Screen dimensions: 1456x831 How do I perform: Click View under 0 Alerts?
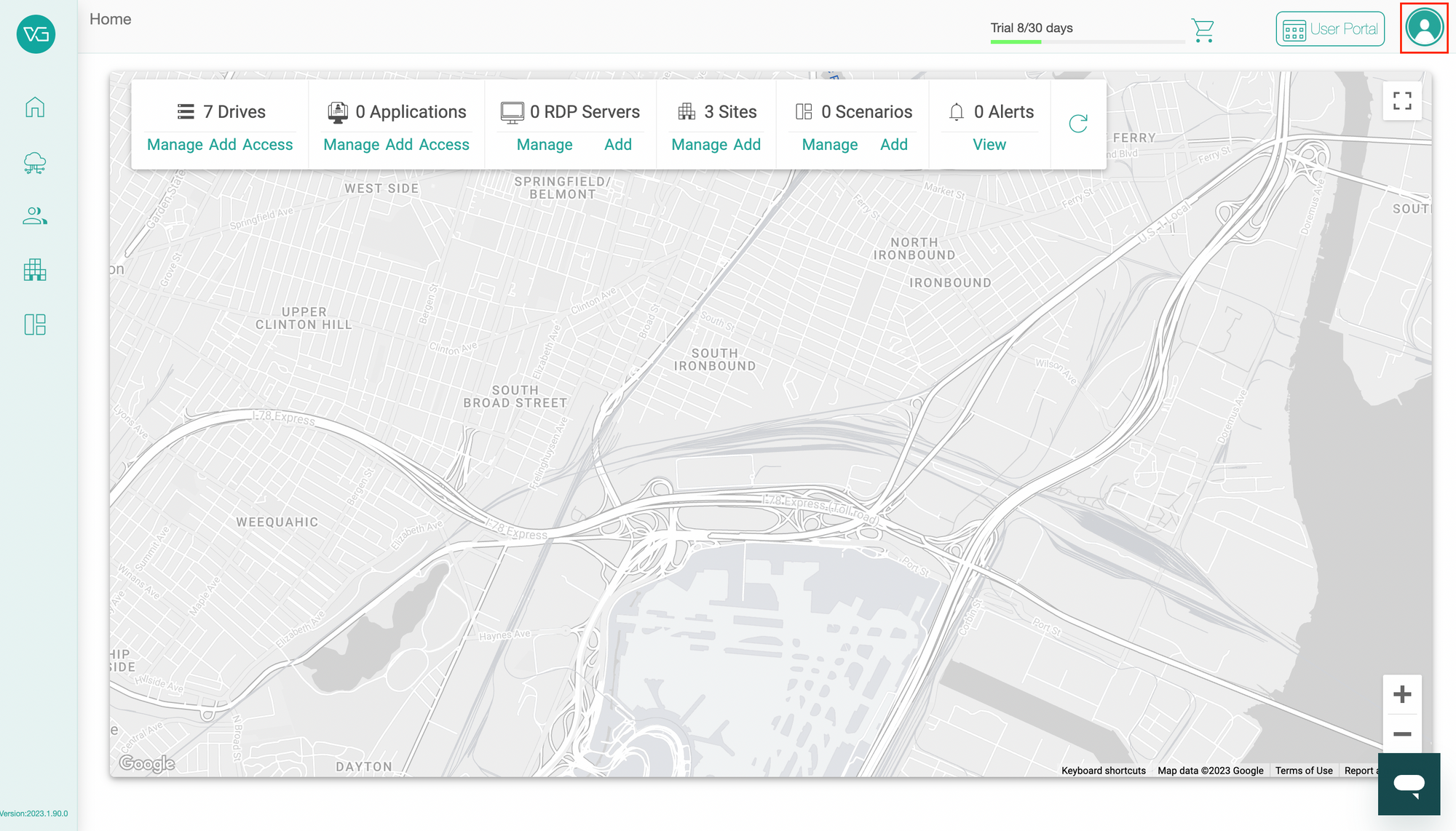[989, 145]
